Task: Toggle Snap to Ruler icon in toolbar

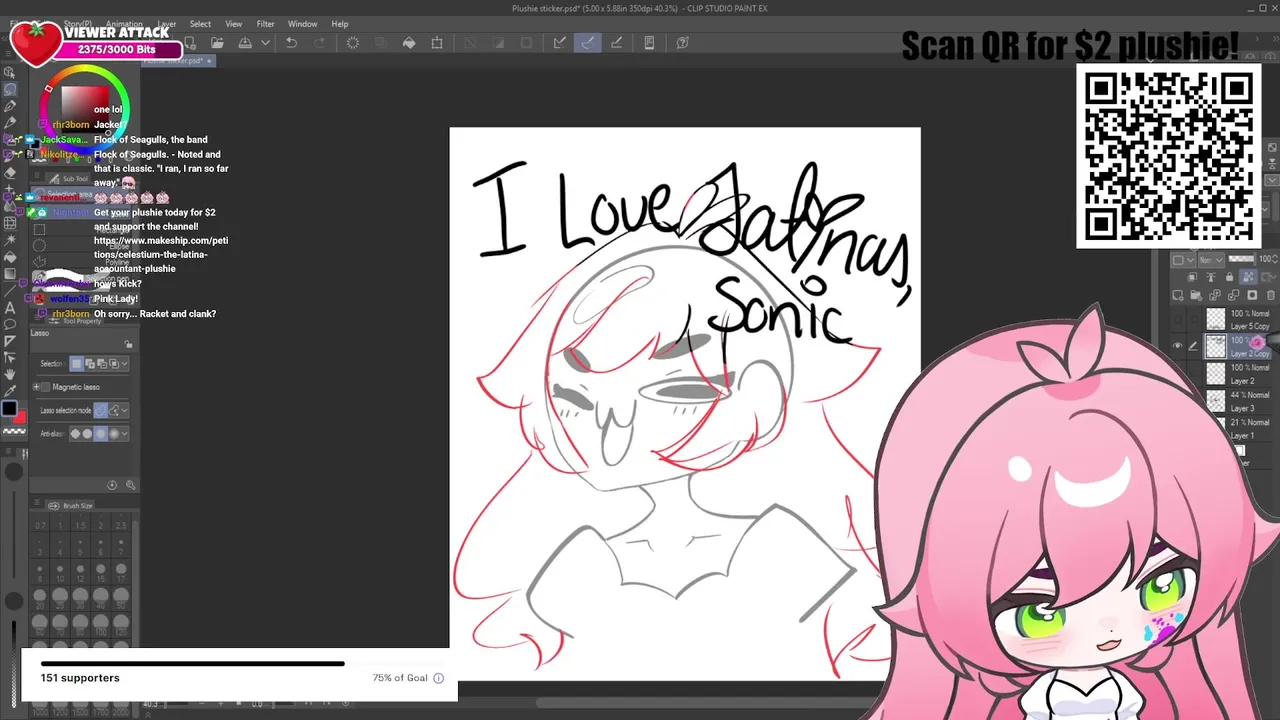Action: [x=560, y=42]
